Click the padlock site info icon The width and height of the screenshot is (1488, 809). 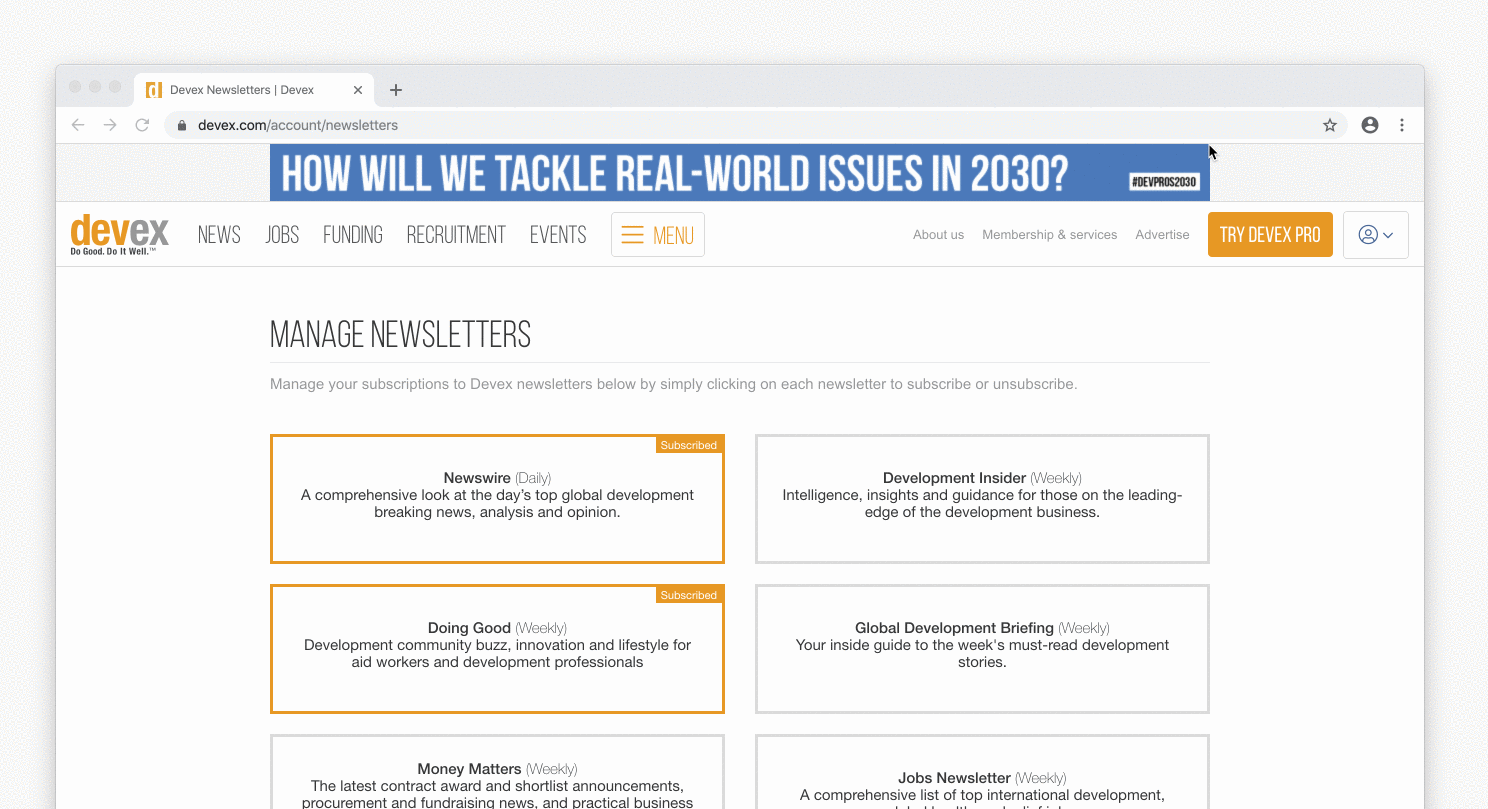(x=182, y=125)
